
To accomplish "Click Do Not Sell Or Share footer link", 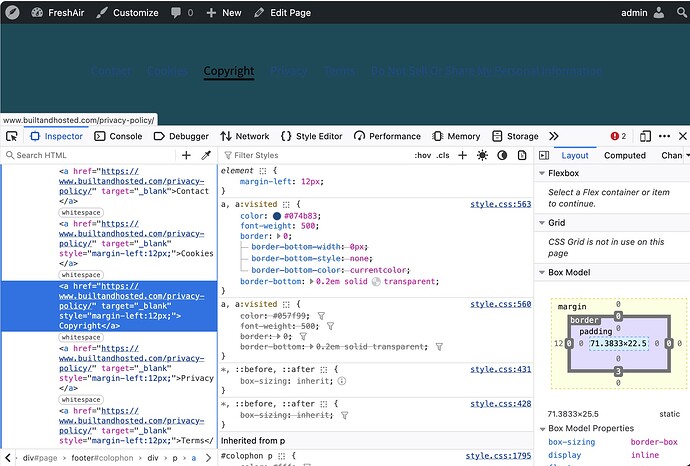I will pyautogui.click(x=486, y=71).
